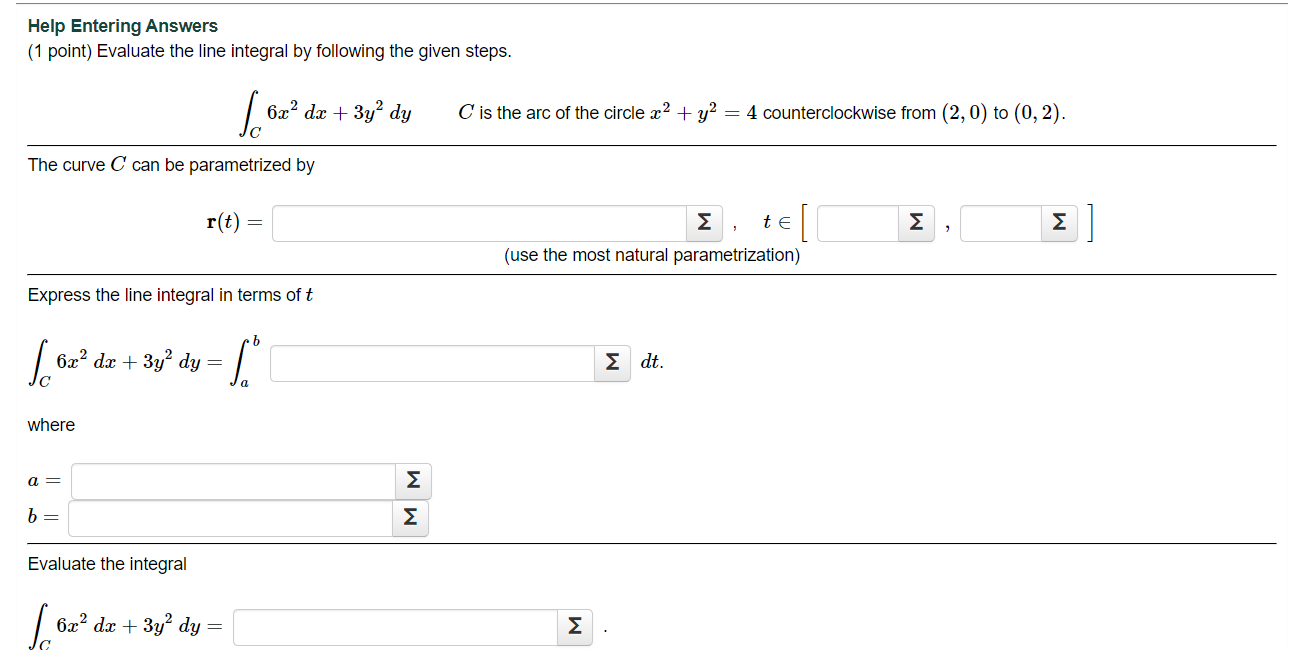Open equation editor for the integrand dt field

tap(611, 363)
